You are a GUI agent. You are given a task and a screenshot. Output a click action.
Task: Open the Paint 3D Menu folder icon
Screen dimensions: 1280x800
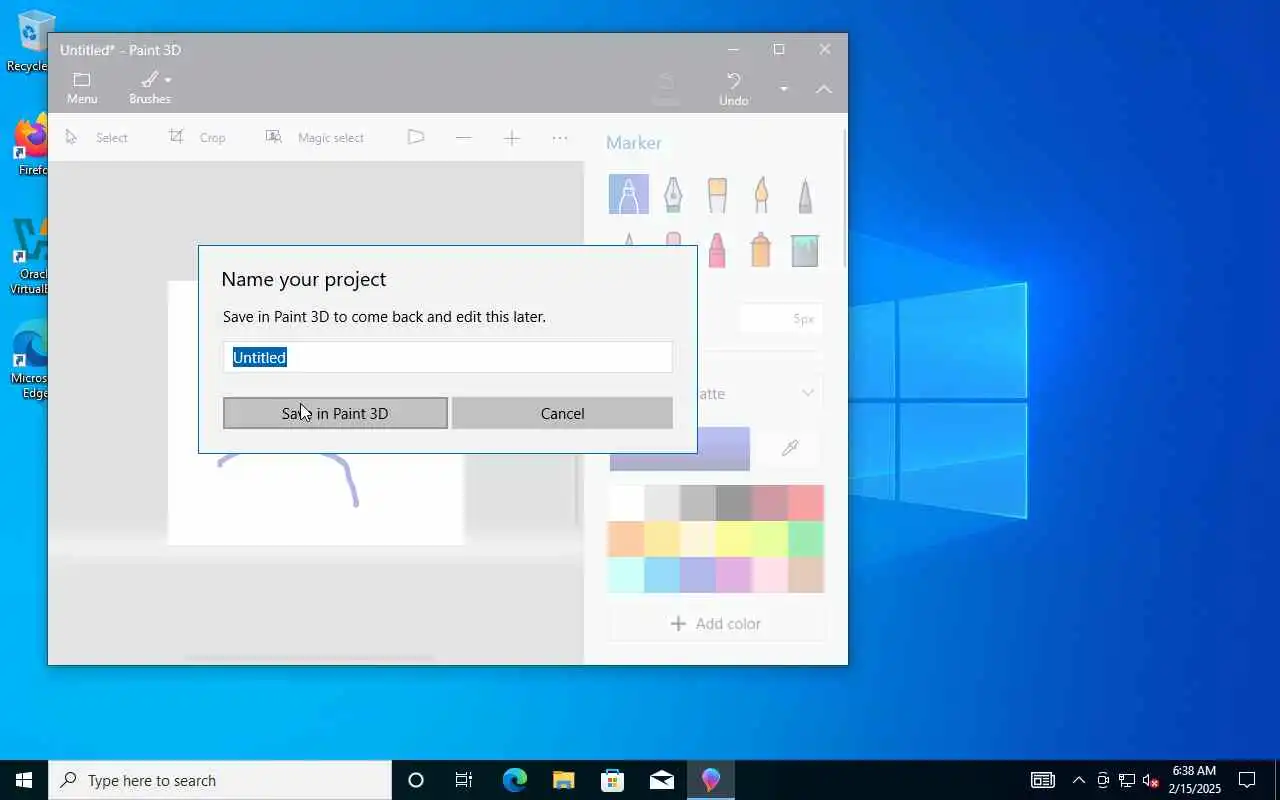coord(82,79)
